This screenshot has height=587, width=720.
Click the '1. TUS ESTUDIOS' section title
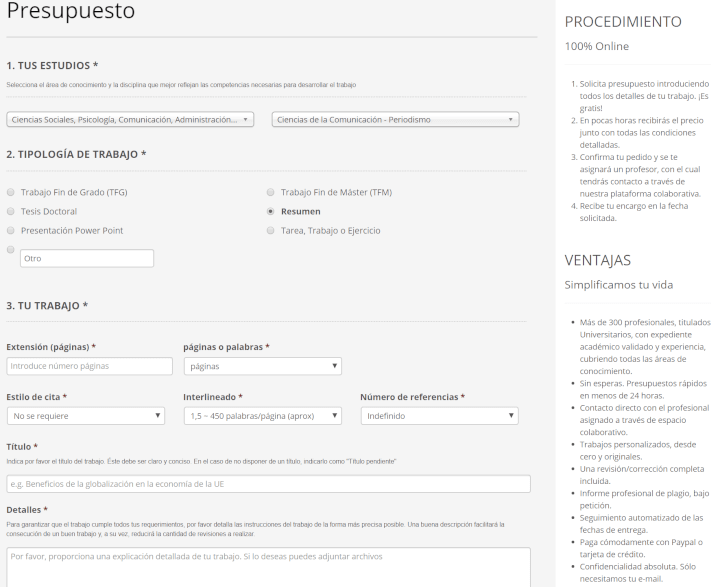point(52,65)
